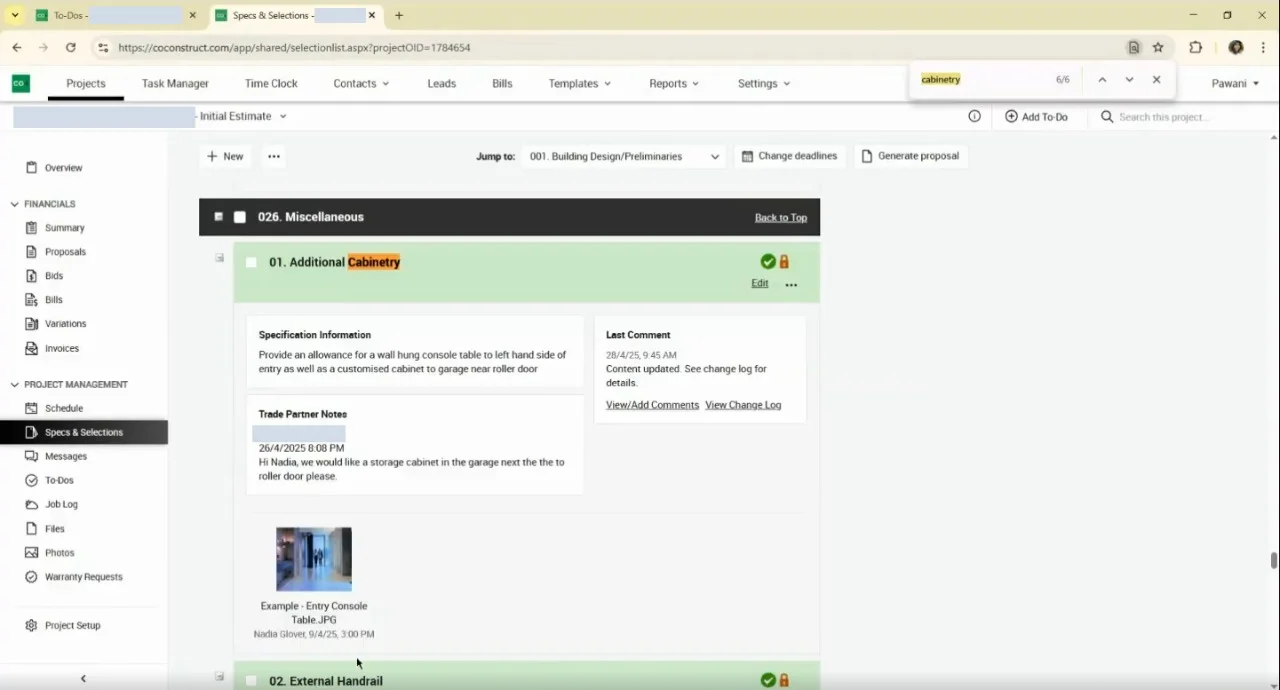Open the three-dots menu for Additional Cabinetry
Image resolution: width=1280 pixels, height=690 pixels.
(791, 285)
